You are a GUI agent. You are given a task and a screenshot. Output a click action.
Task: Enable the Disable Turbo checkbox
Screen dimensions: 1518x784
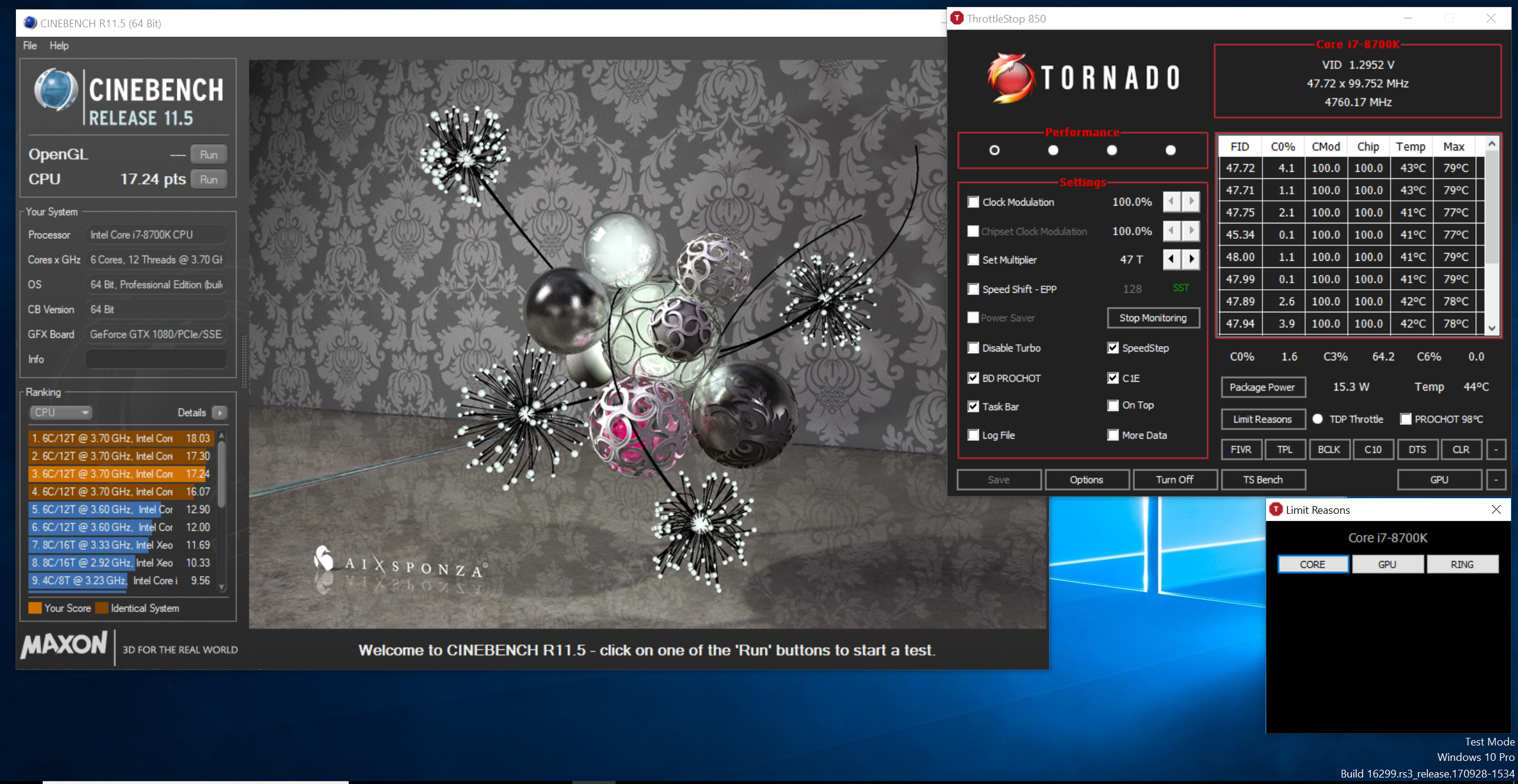(973, 348)
